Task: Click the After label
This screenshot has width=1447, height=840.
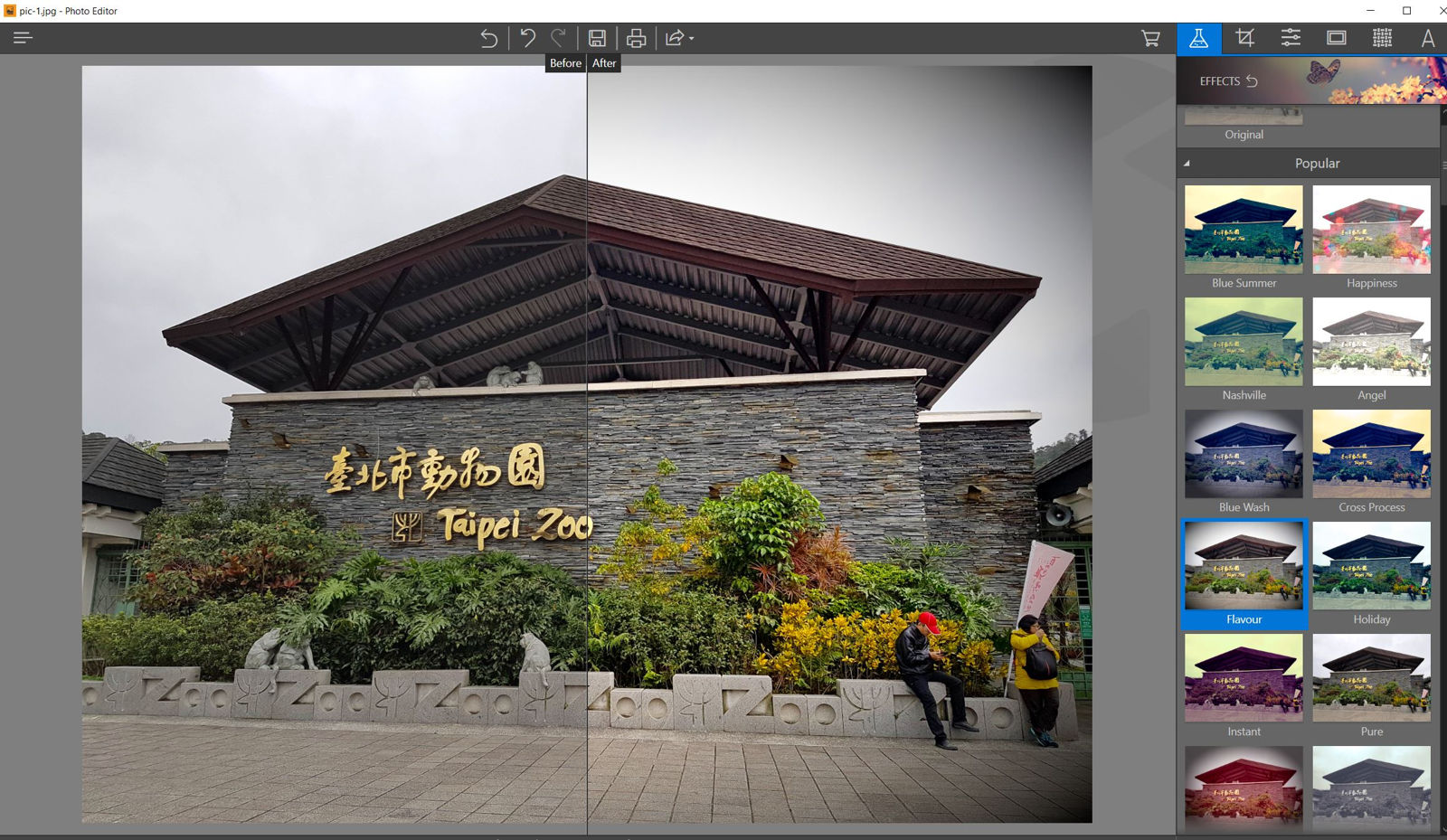Action: (604, 63)
